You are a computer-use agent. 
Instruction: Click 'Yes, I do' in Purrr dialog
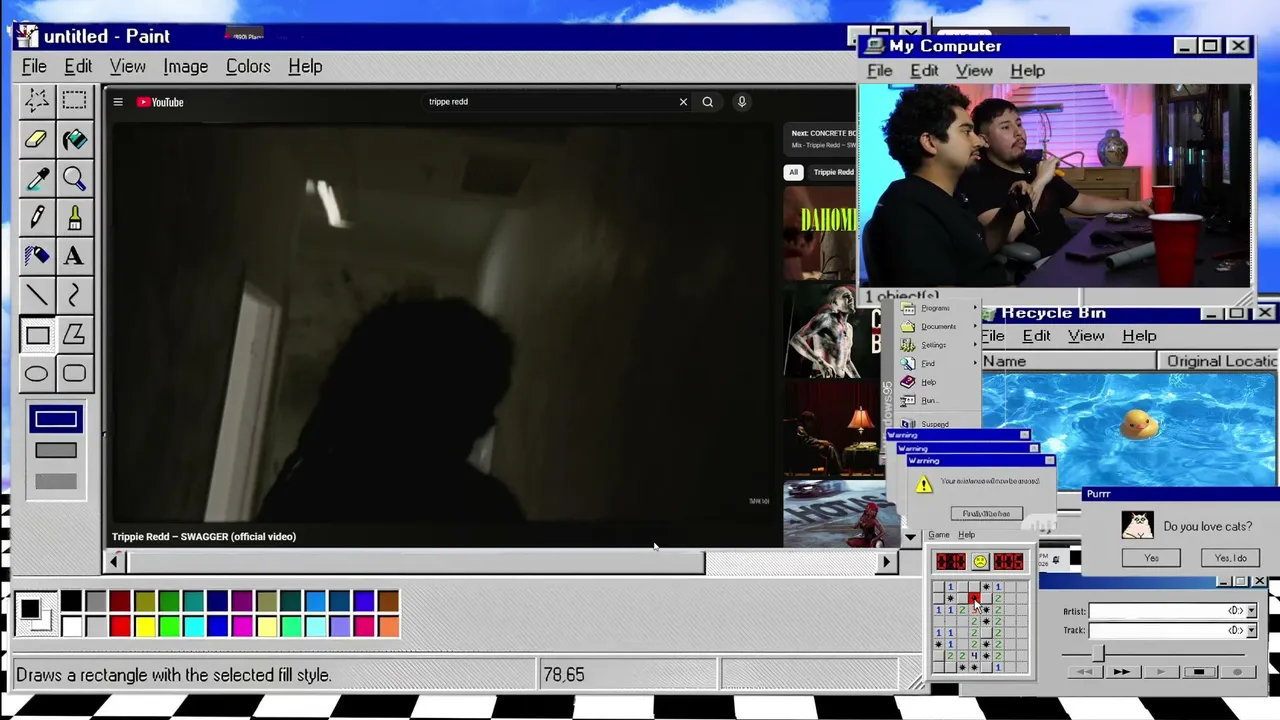click(x=1230, y=558)
